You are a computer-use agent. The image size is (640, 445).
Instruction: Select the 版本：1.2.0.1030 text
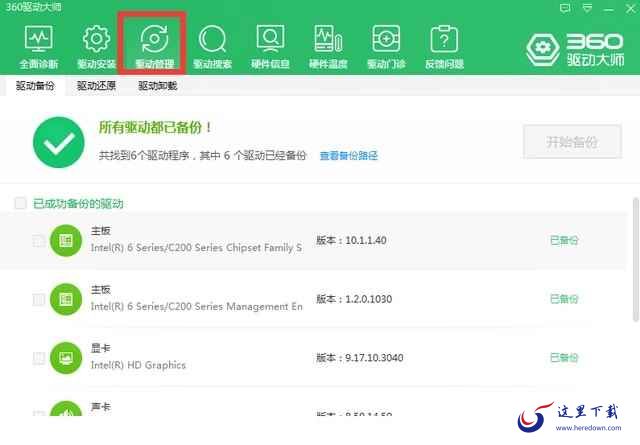(354, 299)
